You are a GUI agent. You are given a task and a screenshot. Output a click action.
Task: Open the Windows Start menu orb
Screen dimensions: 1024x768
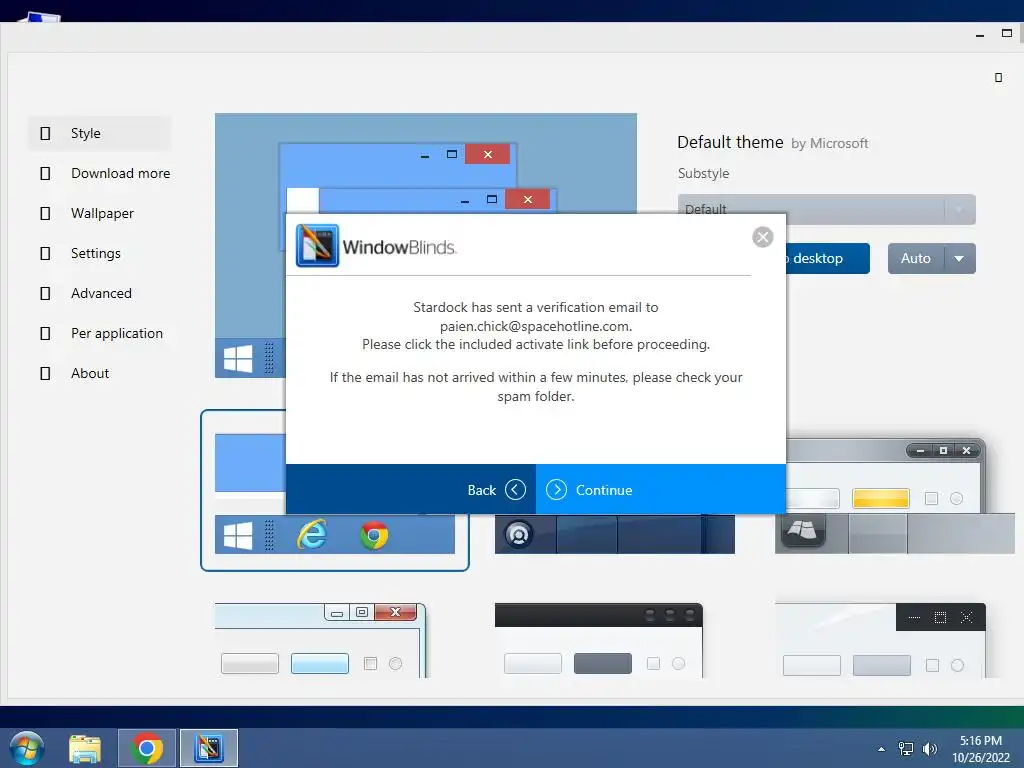click(x=27, y=748)
